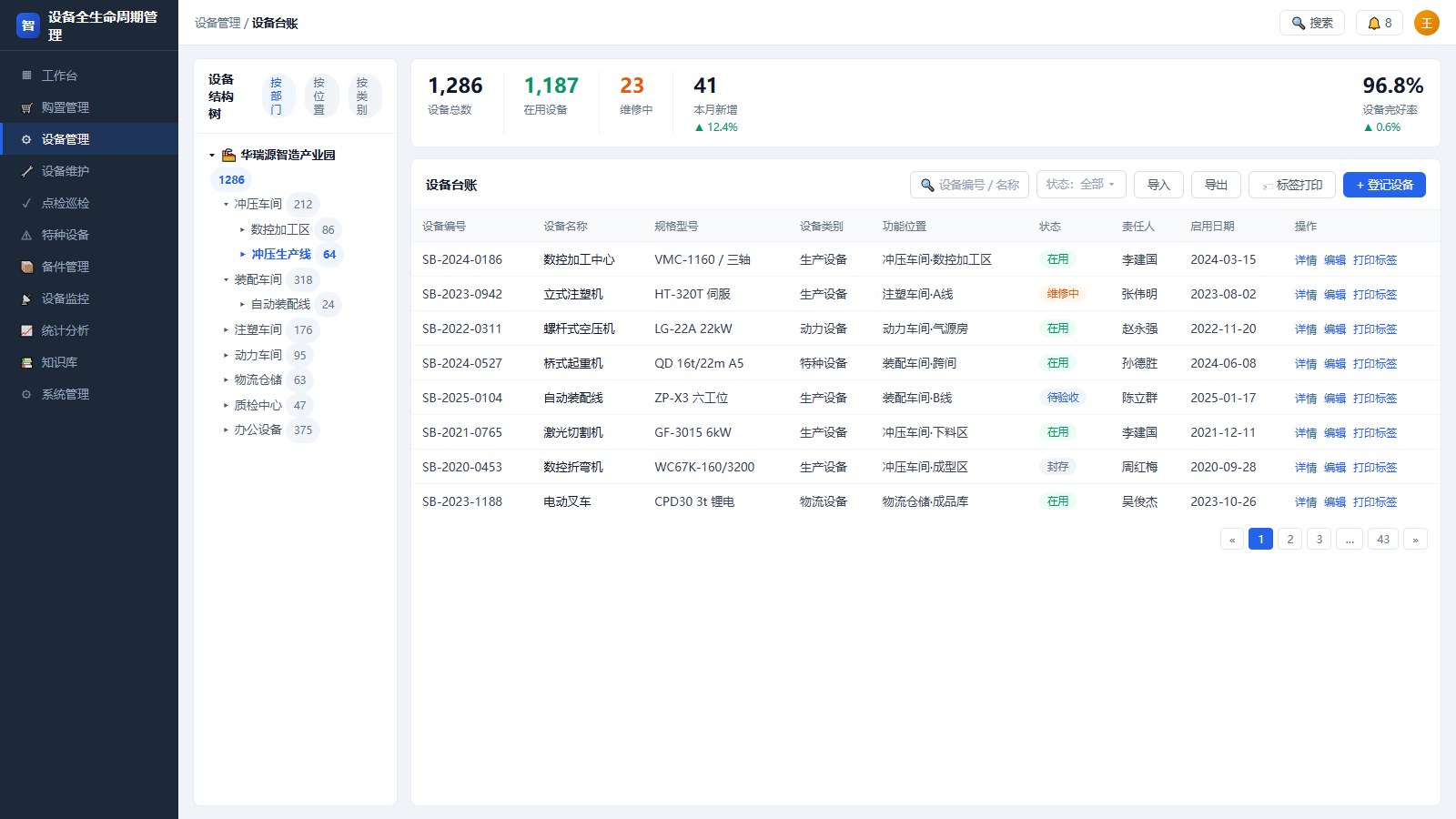Click 编辑 for SB-2023-0942 row

pos(1335,295)
